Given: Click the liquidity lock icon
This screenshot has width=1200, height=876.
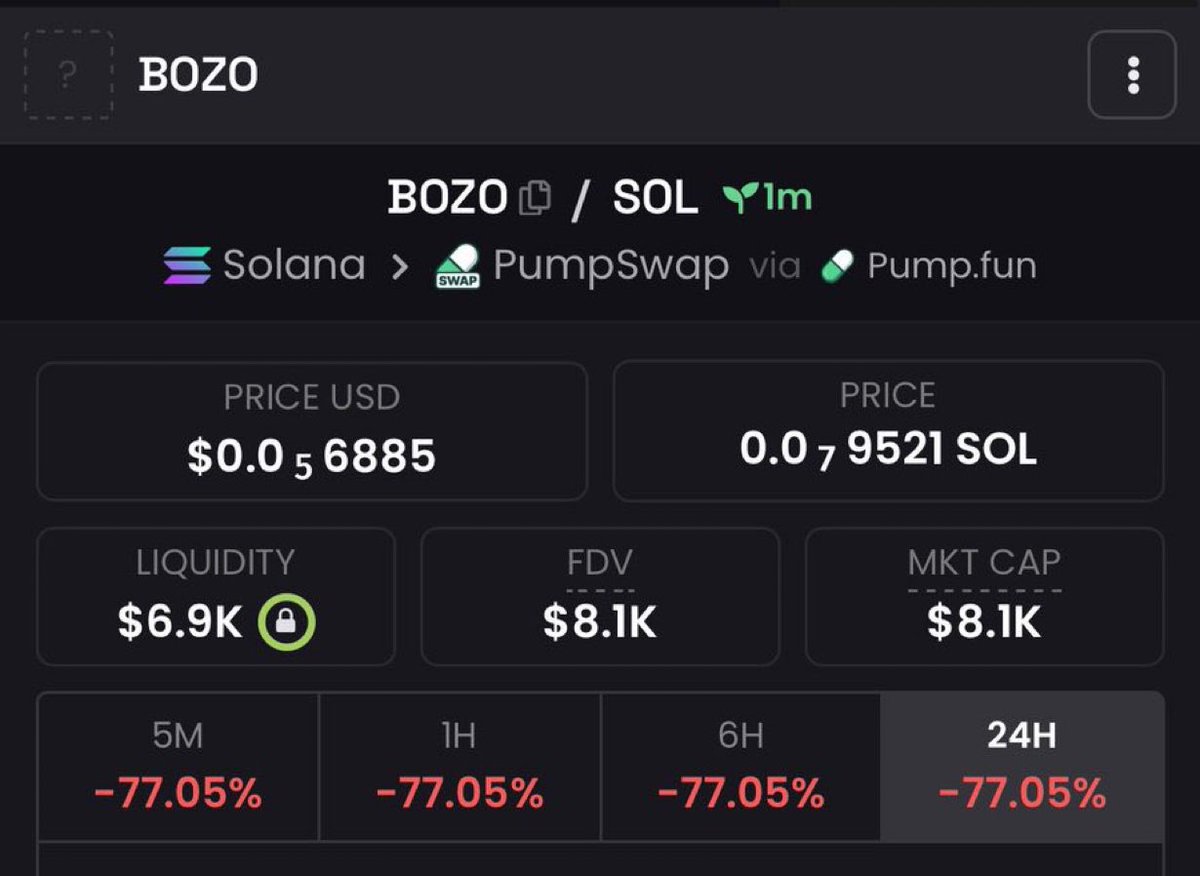Looking at the screenshot, I should click(286, 623).
